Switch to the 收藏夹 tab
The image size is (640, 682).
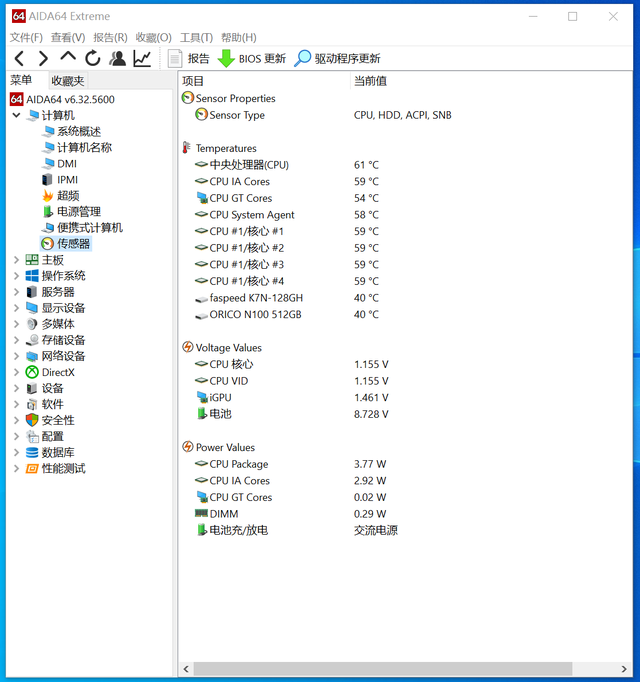point(67,81)
